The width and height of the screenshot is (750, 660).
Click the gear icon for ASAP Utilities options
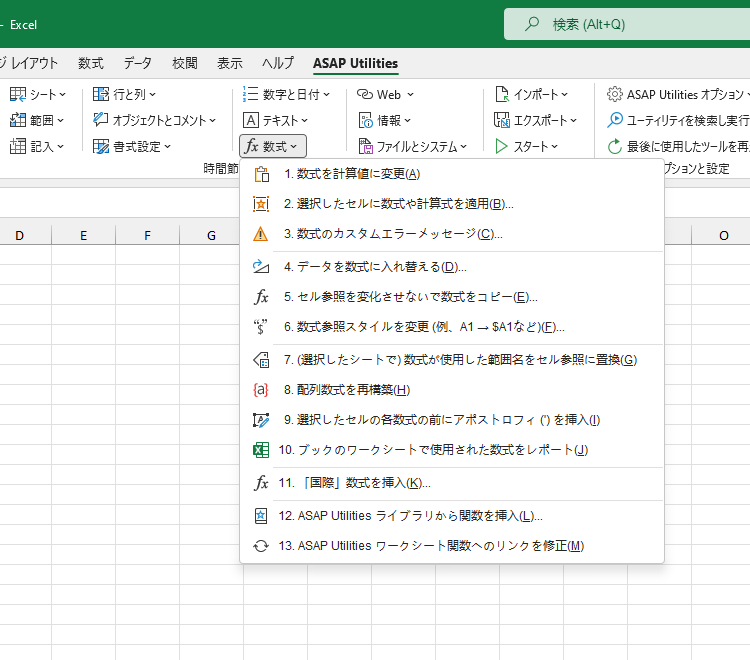coord(615,94)
